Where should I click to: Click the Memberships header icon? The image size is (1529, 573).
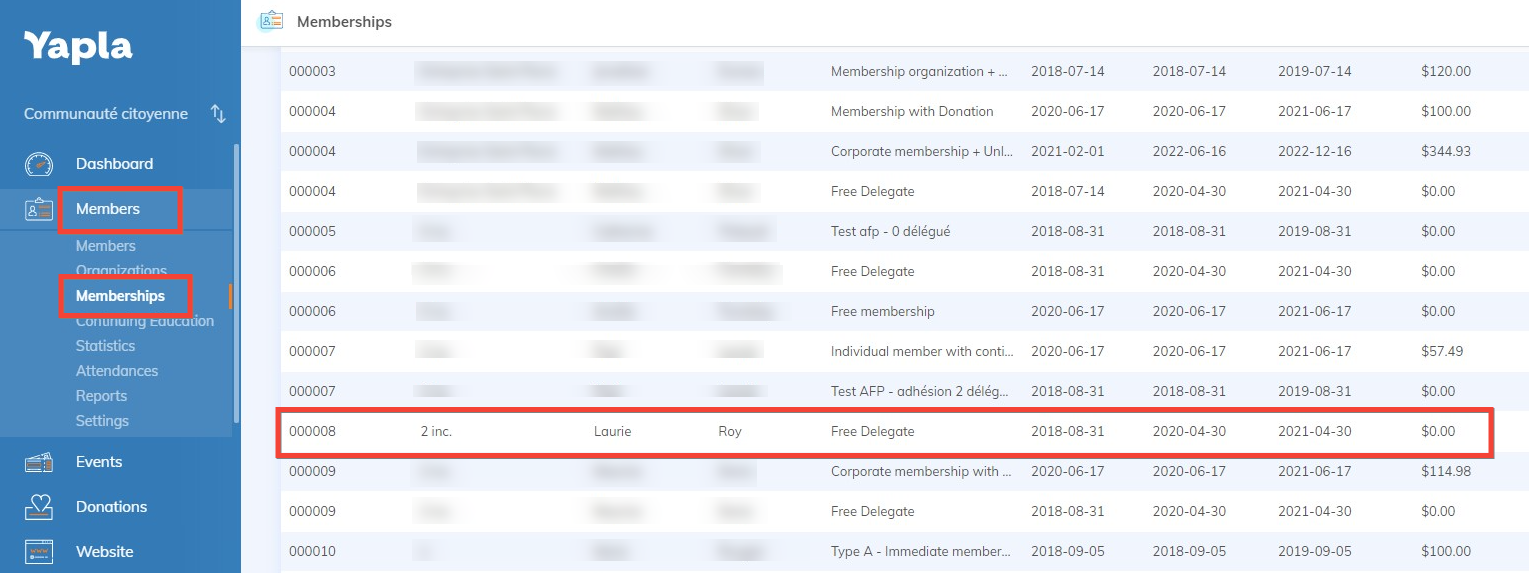coord(270,21)
